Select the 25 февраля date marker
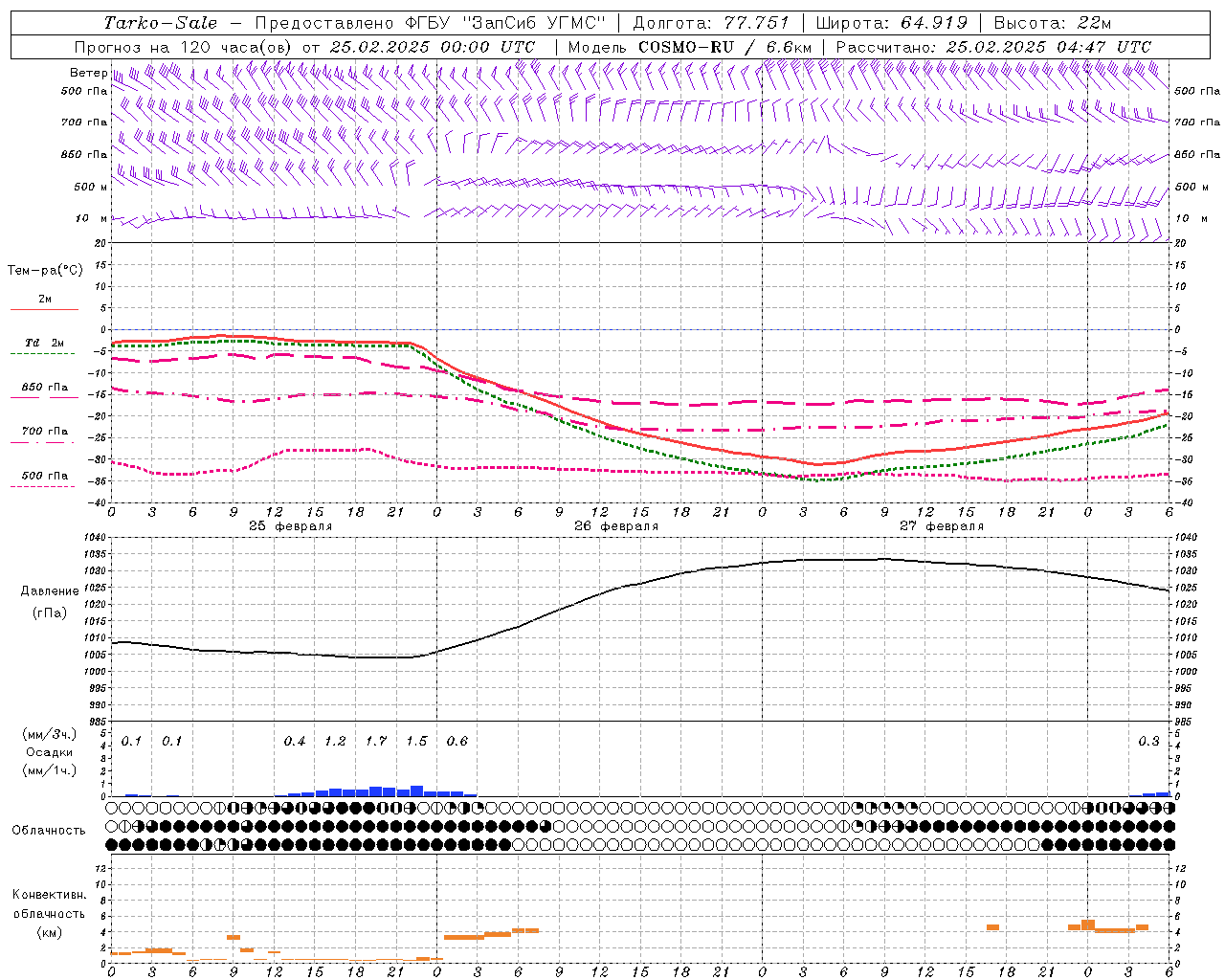Viewport: 1225px width, 980px height. coord(290,526)
